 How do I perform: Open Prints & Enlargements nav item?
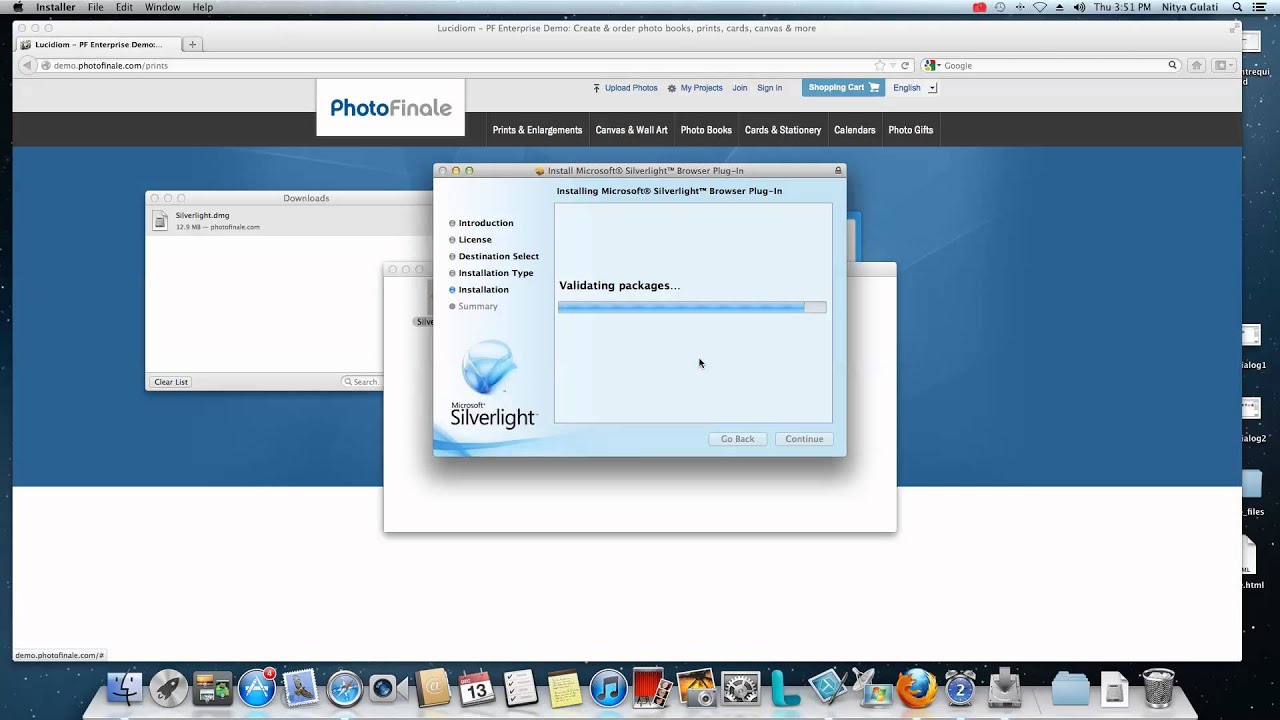click(x=537, y=130)
